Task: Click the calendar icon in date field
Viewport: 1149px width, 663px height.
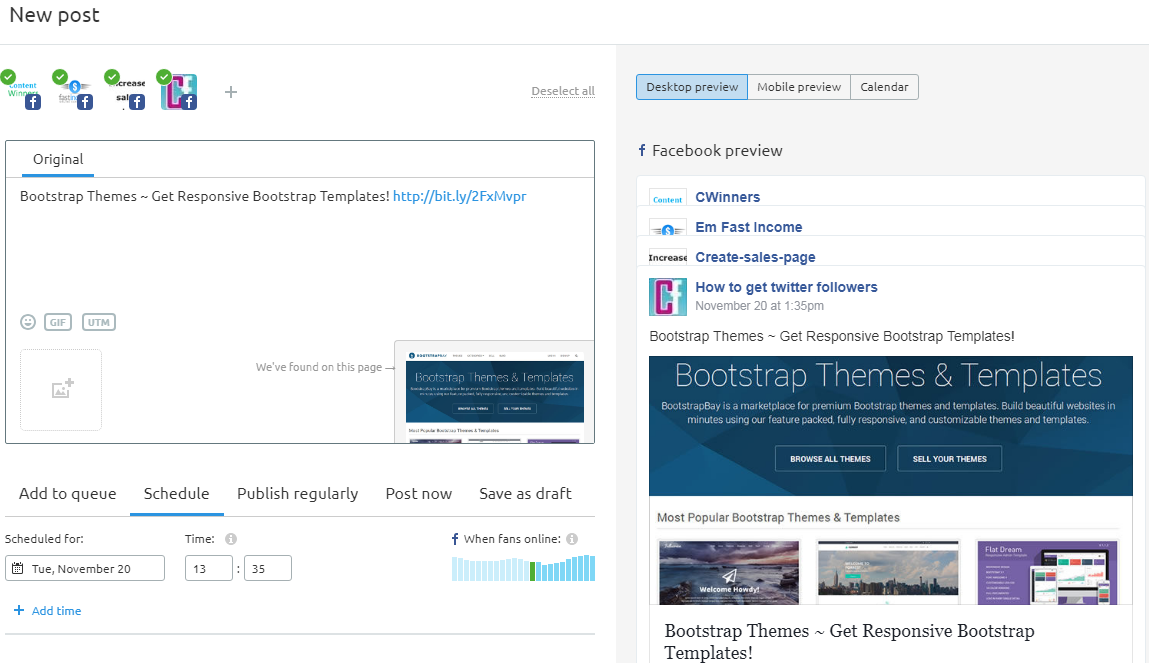Action: 18,569
